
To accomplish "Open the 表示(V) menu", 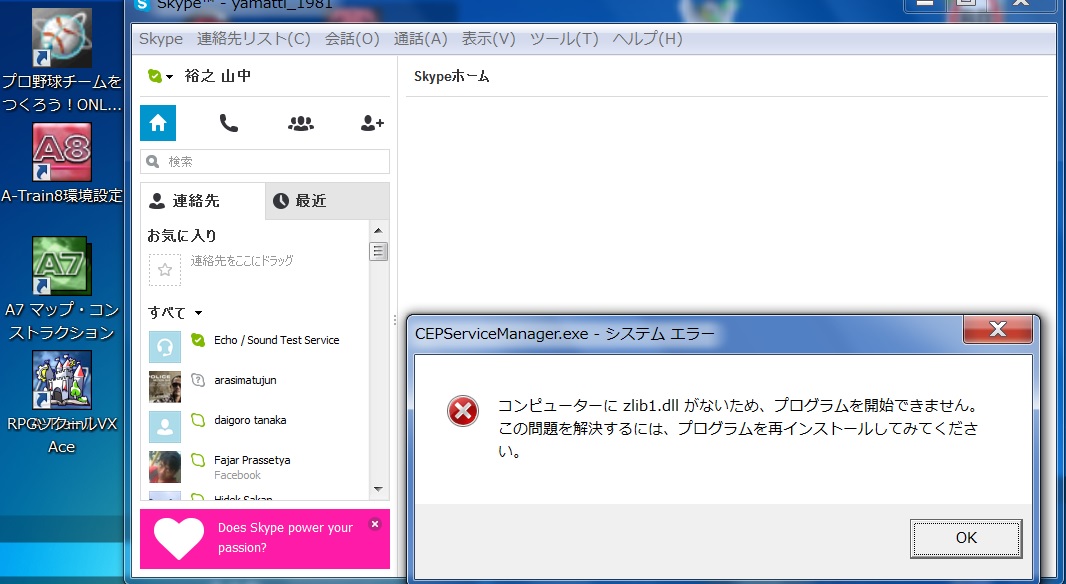I will click(x=489, y=39).
